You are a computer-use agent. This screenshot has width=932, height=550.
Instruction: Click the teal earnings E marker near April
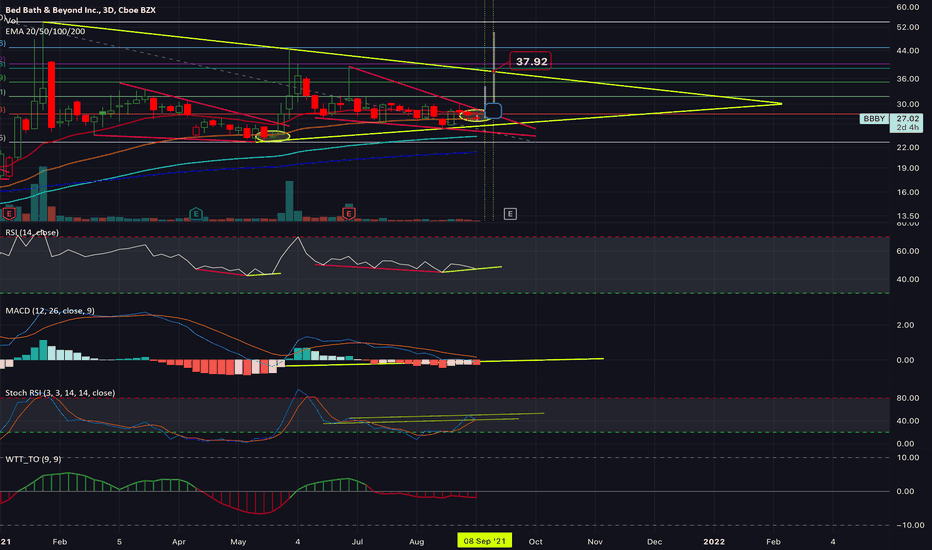click(x=196, y=213)
